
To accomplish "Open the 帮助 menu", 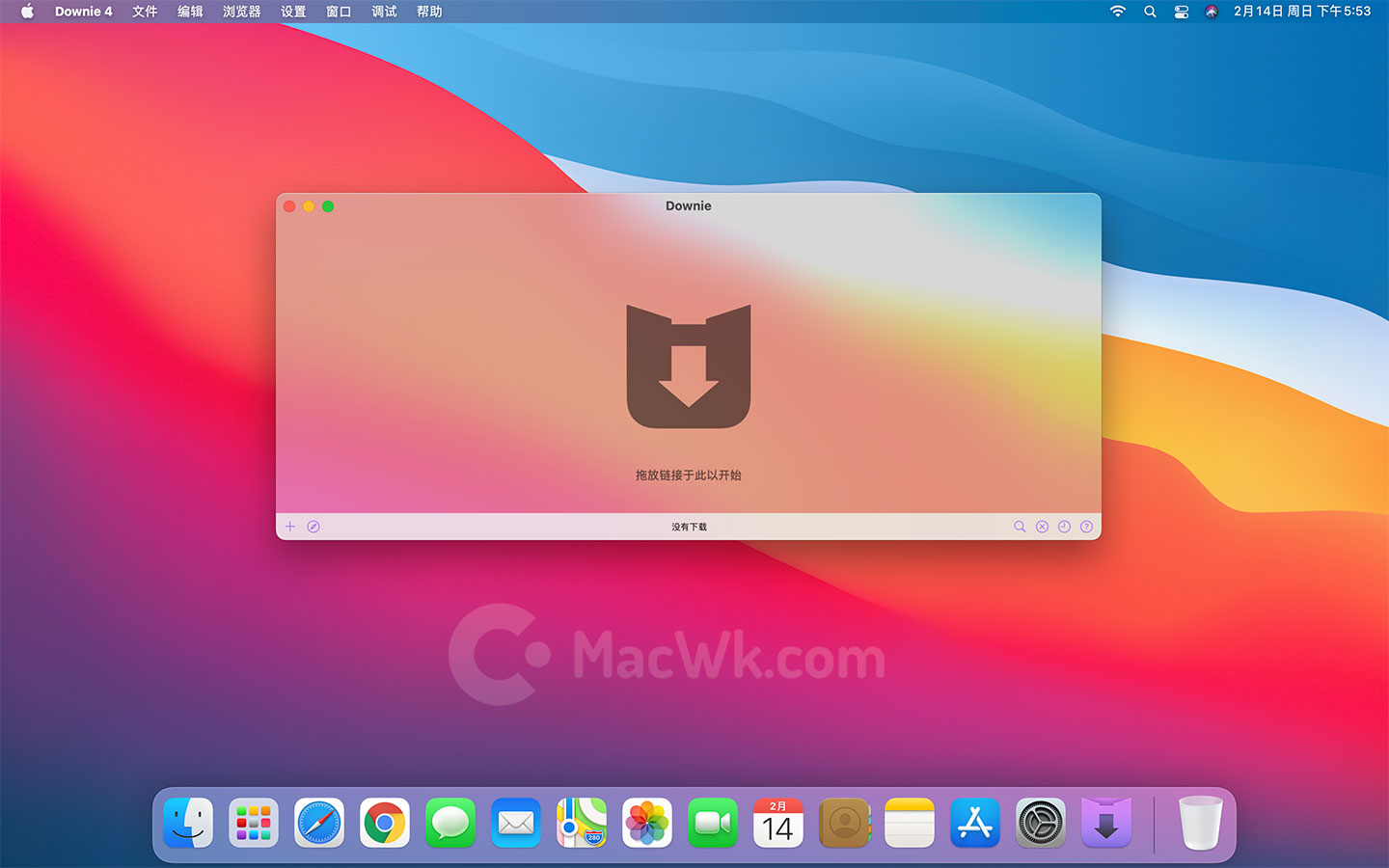I will [429, 12].
